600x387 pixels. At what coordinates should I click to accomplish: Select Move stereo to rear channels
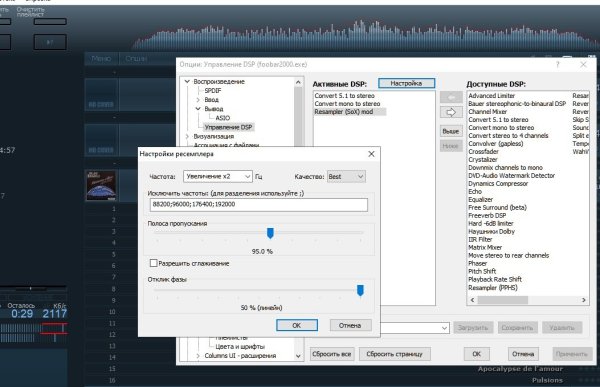(509, 255)
